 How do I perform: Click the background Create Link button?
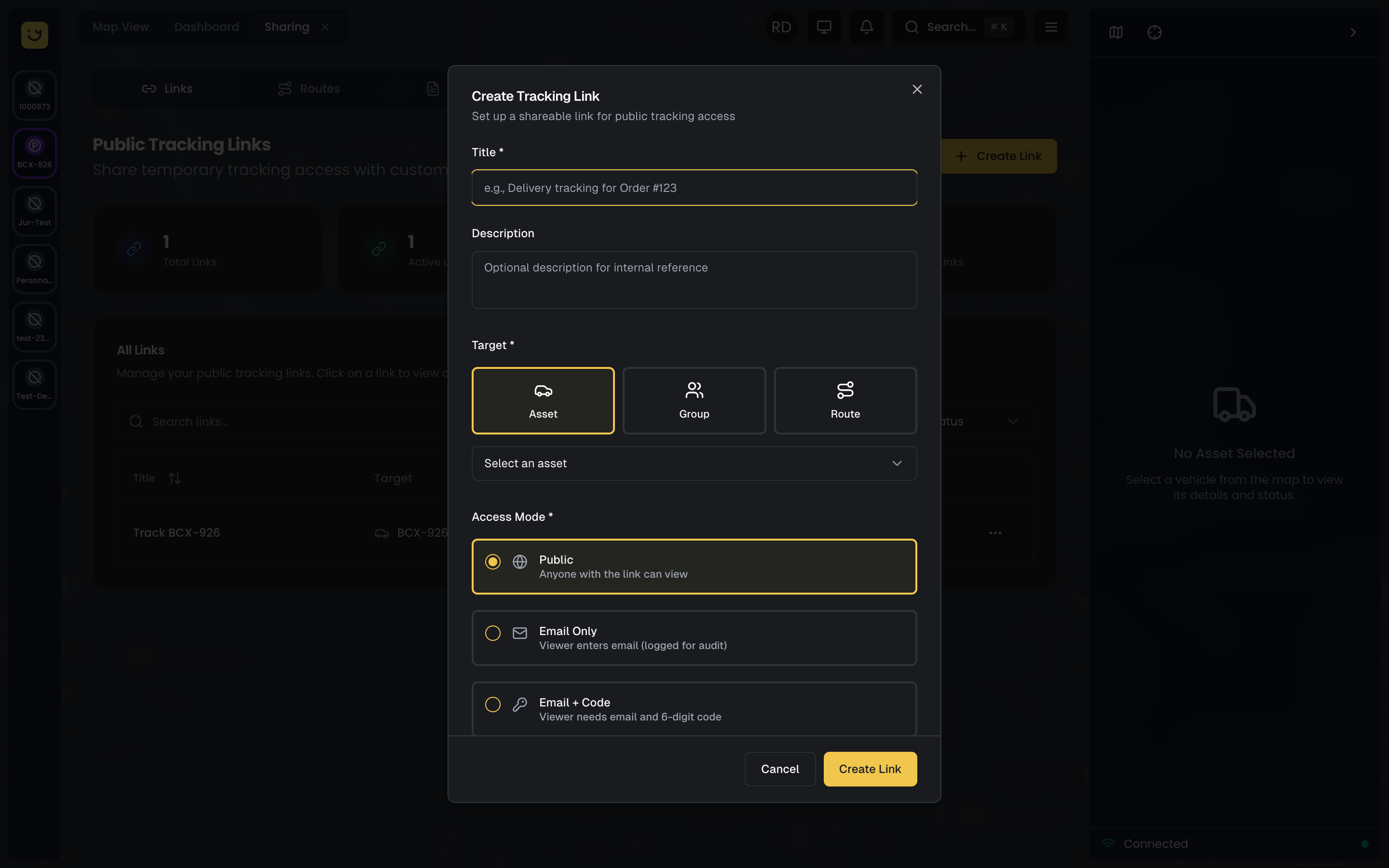coord(998,156)
